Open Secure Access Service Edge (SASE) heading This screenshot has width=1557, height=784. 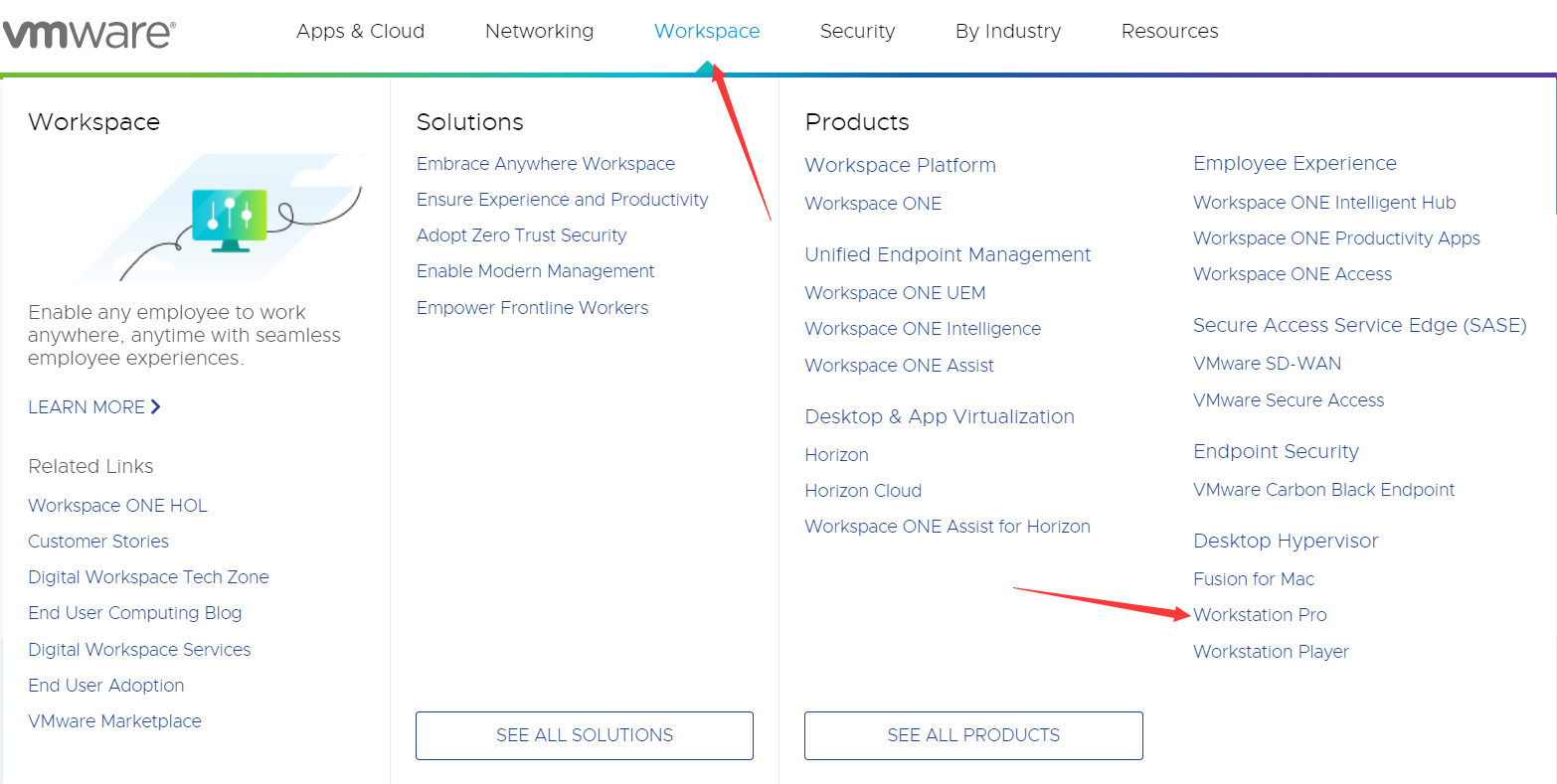[1360, 325]
